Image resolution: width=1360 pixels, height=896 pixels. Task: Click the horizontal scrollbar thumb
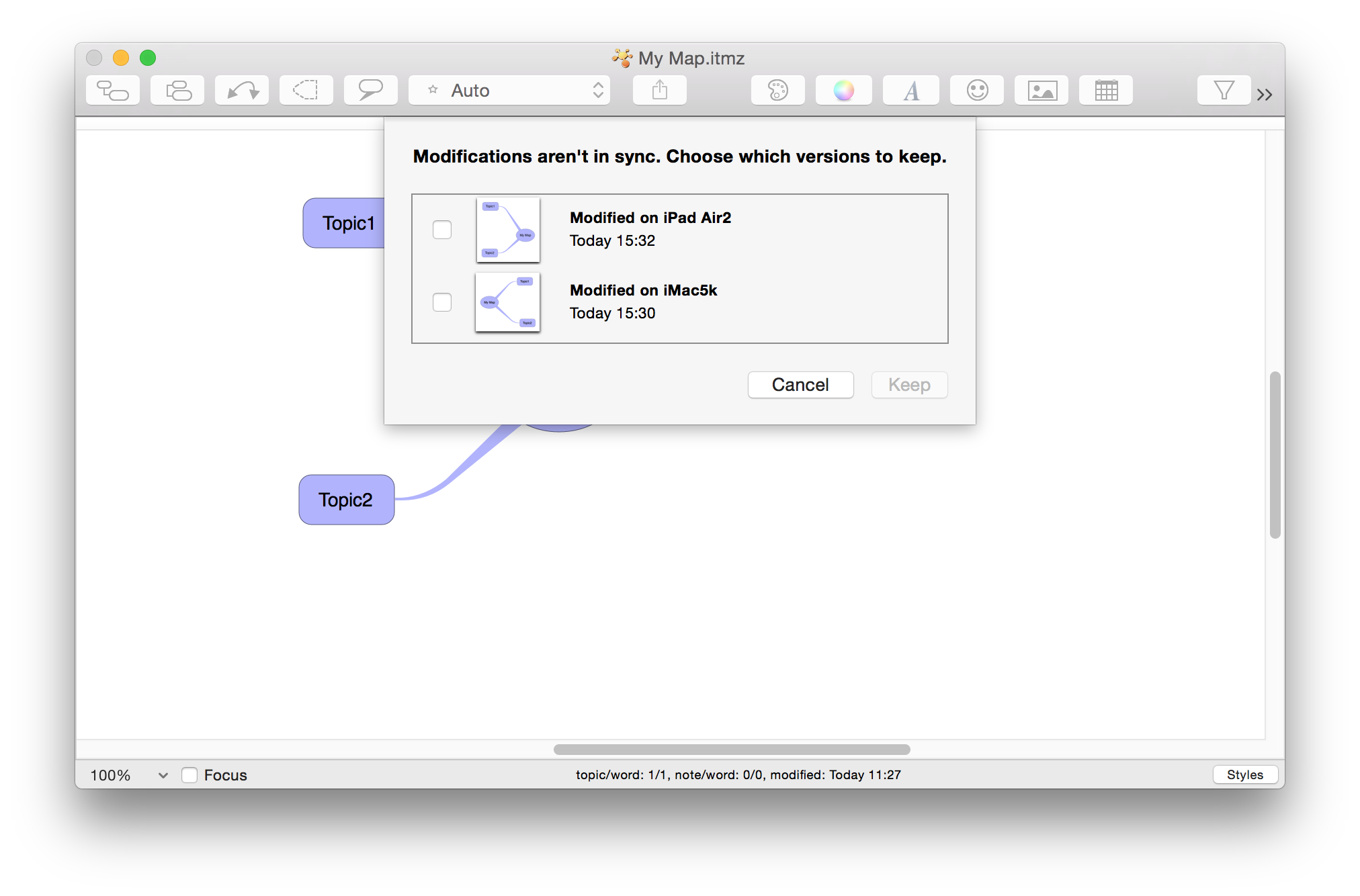coord(732,750)
